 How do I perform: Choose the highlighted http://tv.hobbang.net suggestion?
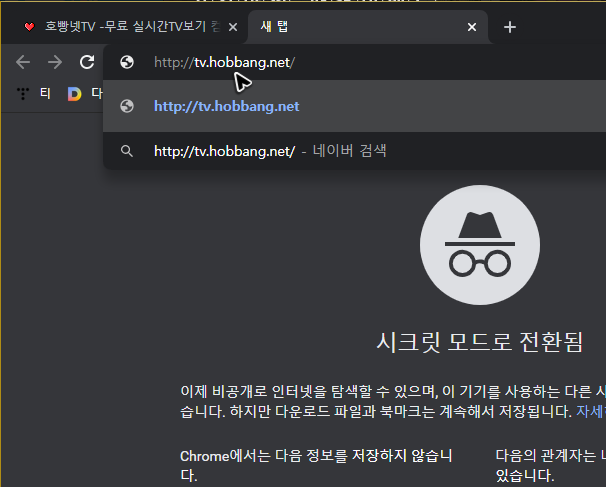[354, 106]
